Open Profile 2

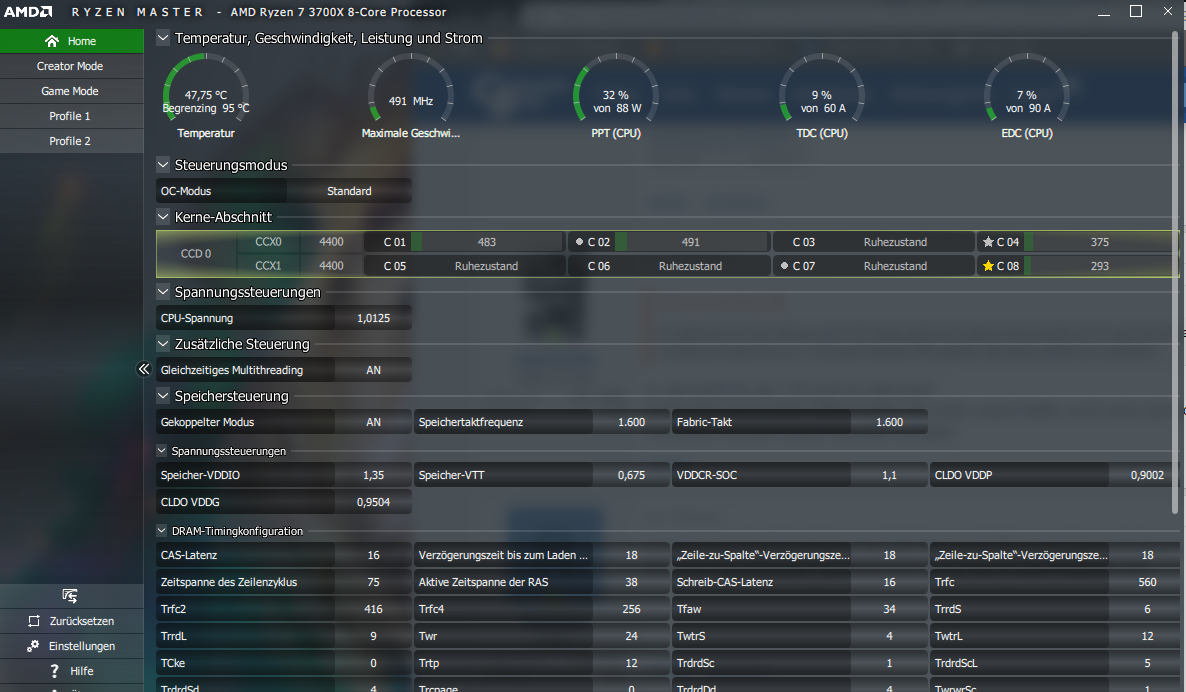click(x=72, y=141)
